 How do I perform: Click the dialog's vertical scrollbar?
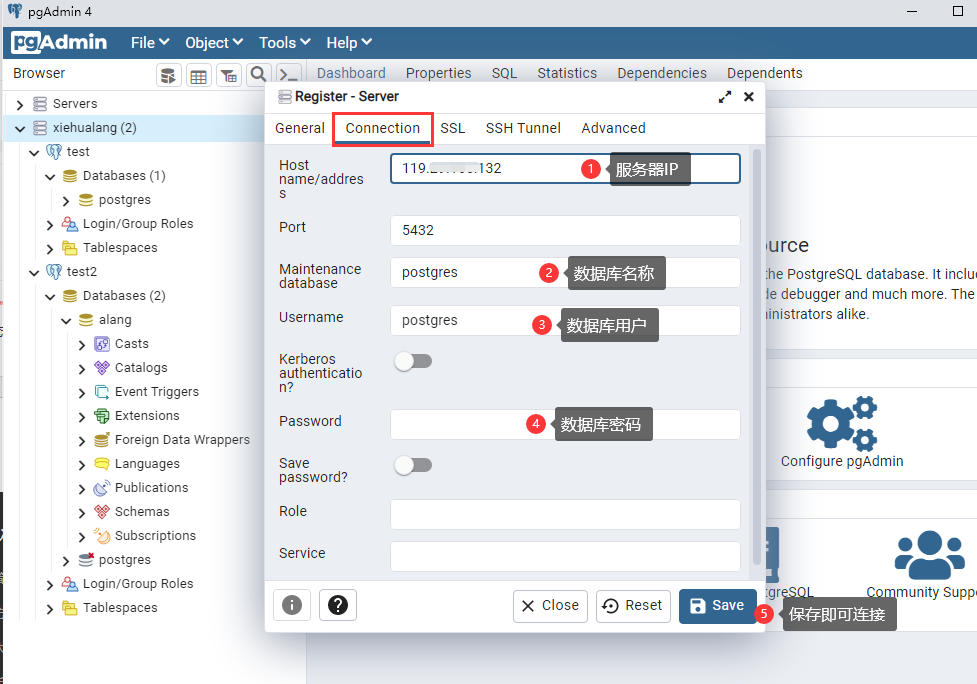point(757,356)
